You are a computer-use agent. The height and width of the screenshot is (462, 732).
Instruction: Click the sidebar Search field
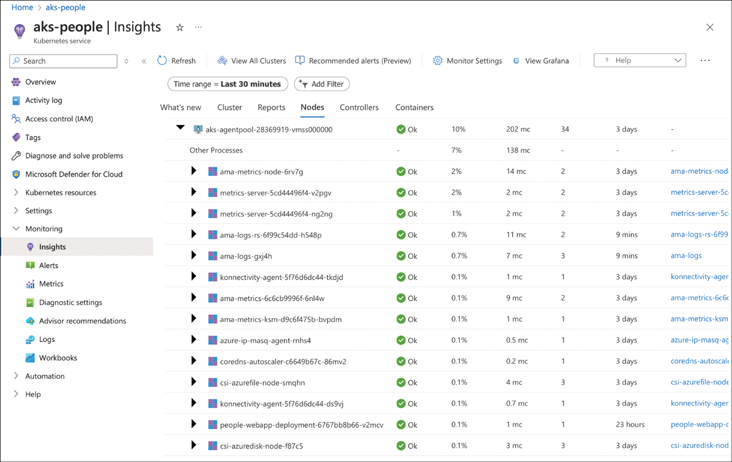tap(64, 61)
